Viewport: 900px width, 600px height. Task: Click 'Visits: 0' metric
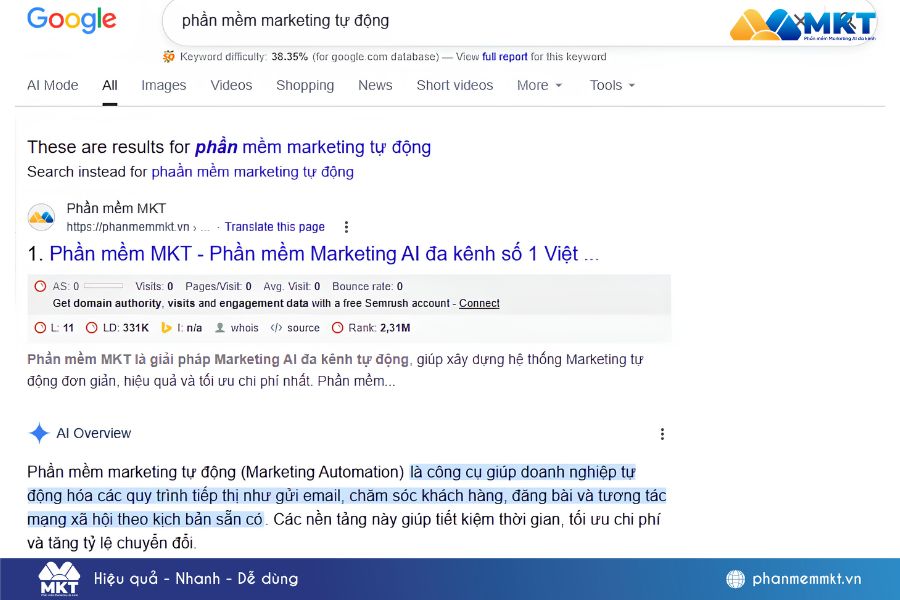[x=154, y=286]
